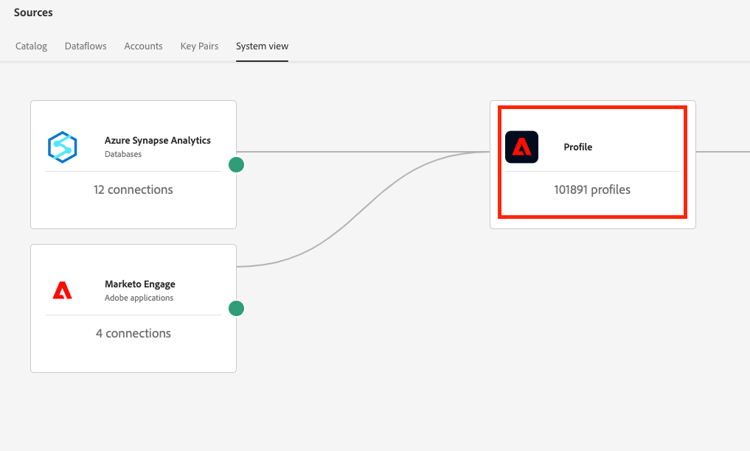Image resolution: width=750 pixels, height=451 pixels.
Task: Click the line exiting the Profile card
Action: click(x=722, y=152)
